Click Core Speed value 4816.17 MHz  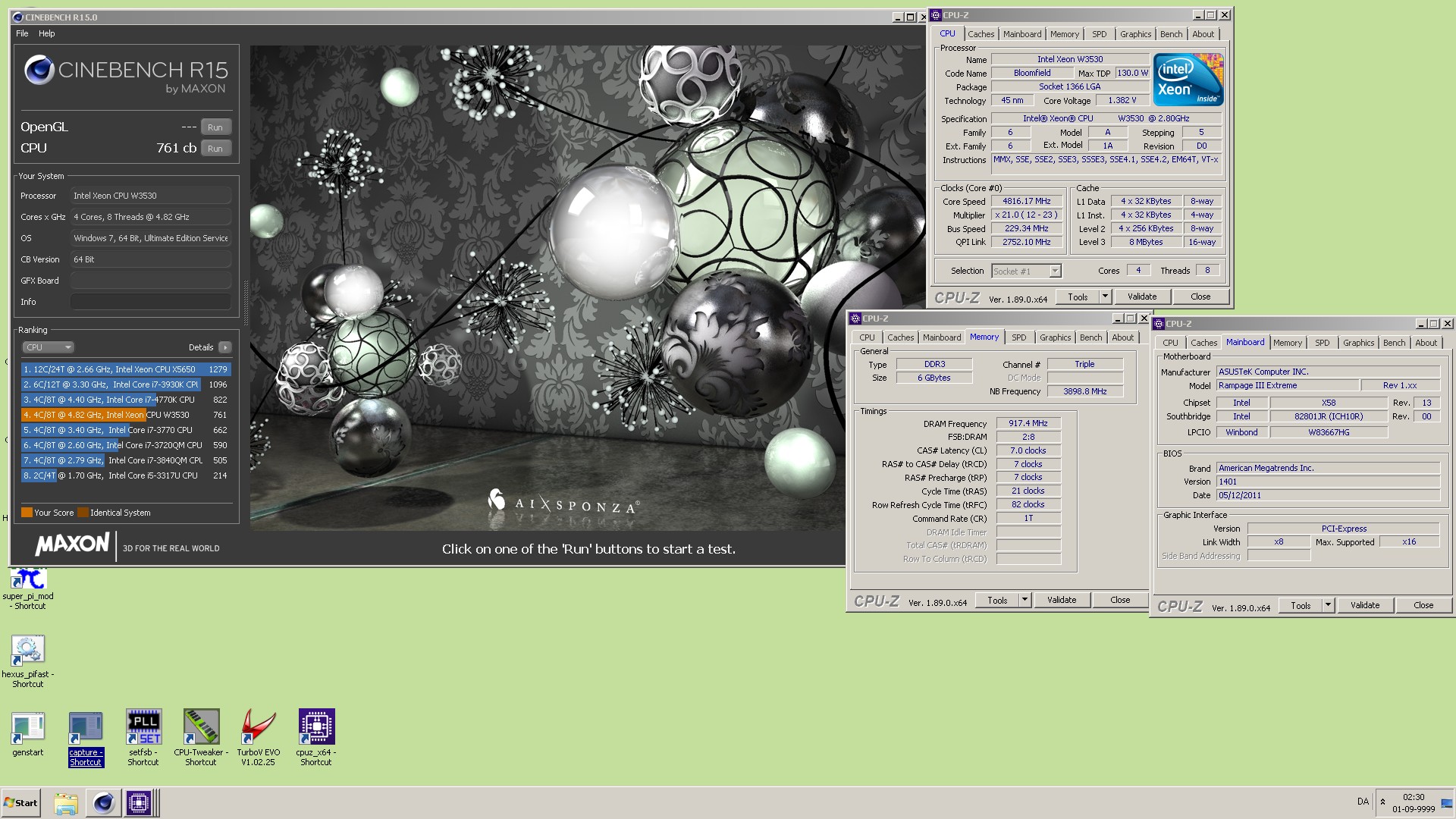[x=1027, y=201]
